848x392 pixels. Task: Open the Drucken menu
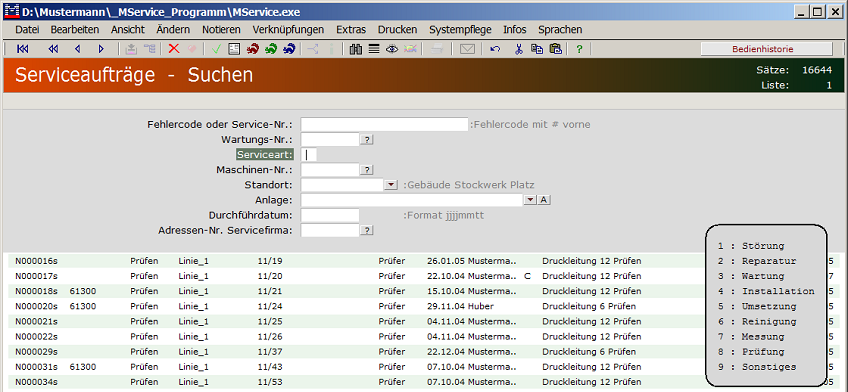(x=398, y=30)
